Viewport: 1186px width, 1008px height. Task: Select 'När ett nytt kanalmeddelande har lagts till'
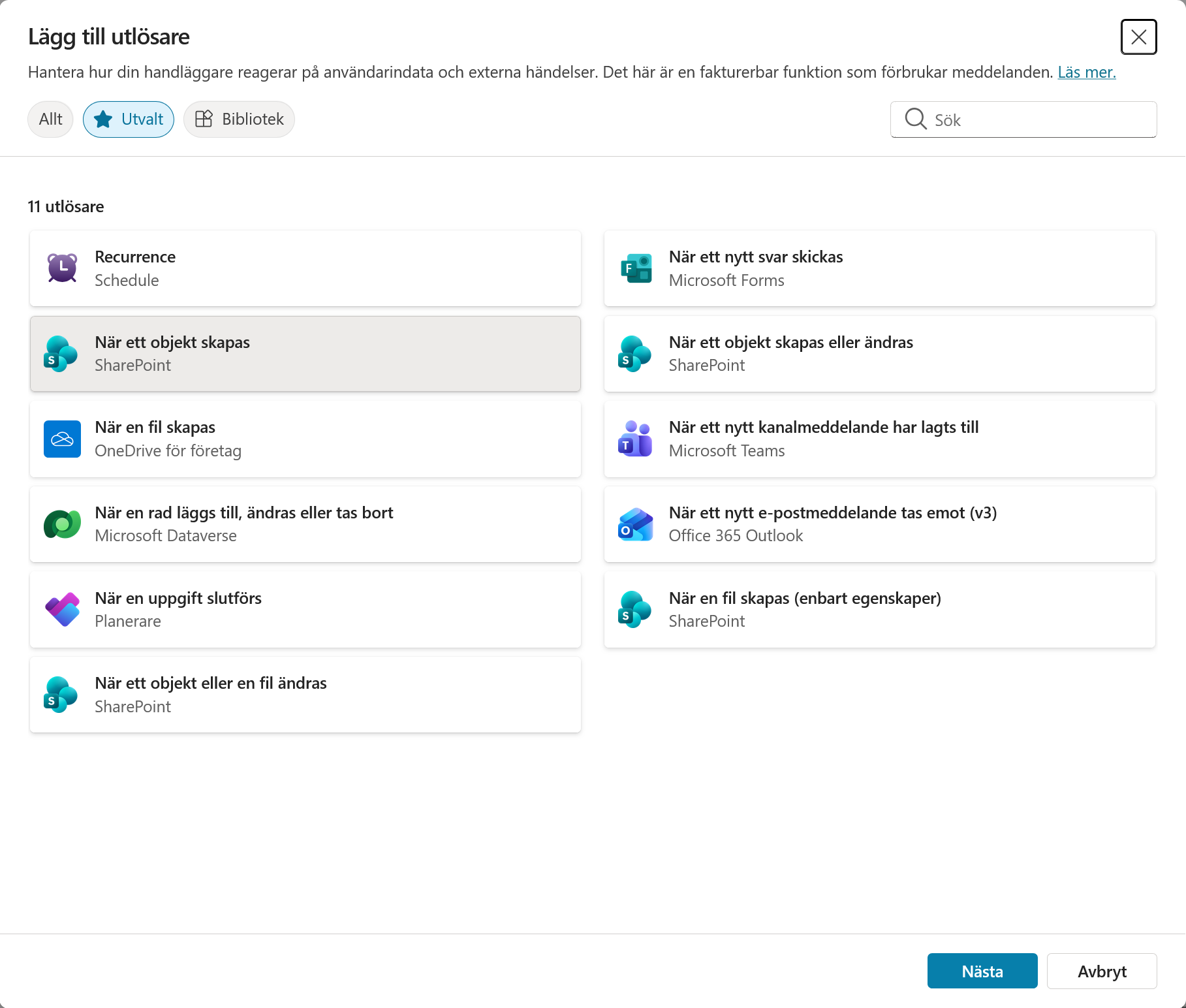coord(824,428)
